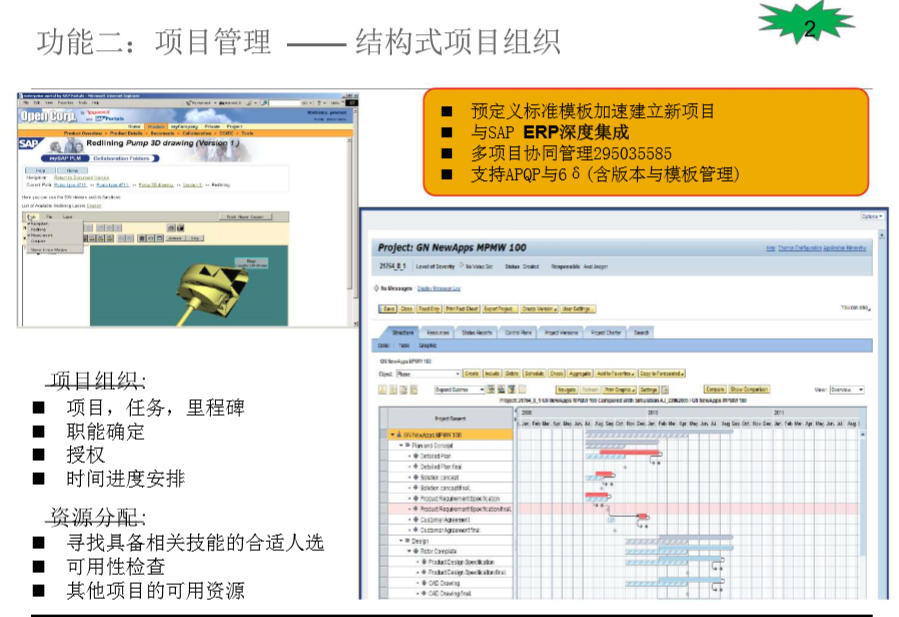Click the Navigate button above Gantt chart

click(x=566, y=390)
